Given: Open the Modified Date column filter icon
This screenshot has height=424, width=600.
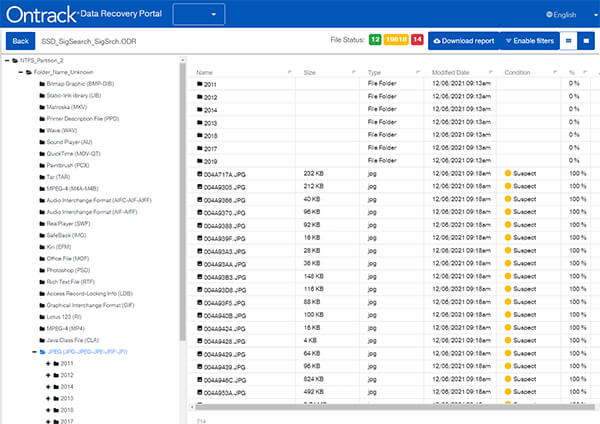Looking at the screenshot, I should point(491,72).
